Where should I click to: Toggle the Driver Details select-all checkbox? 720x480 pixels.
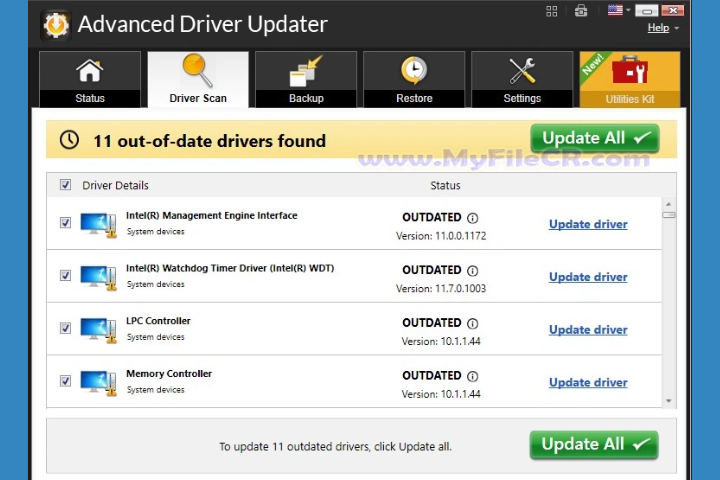click(65, 185)
